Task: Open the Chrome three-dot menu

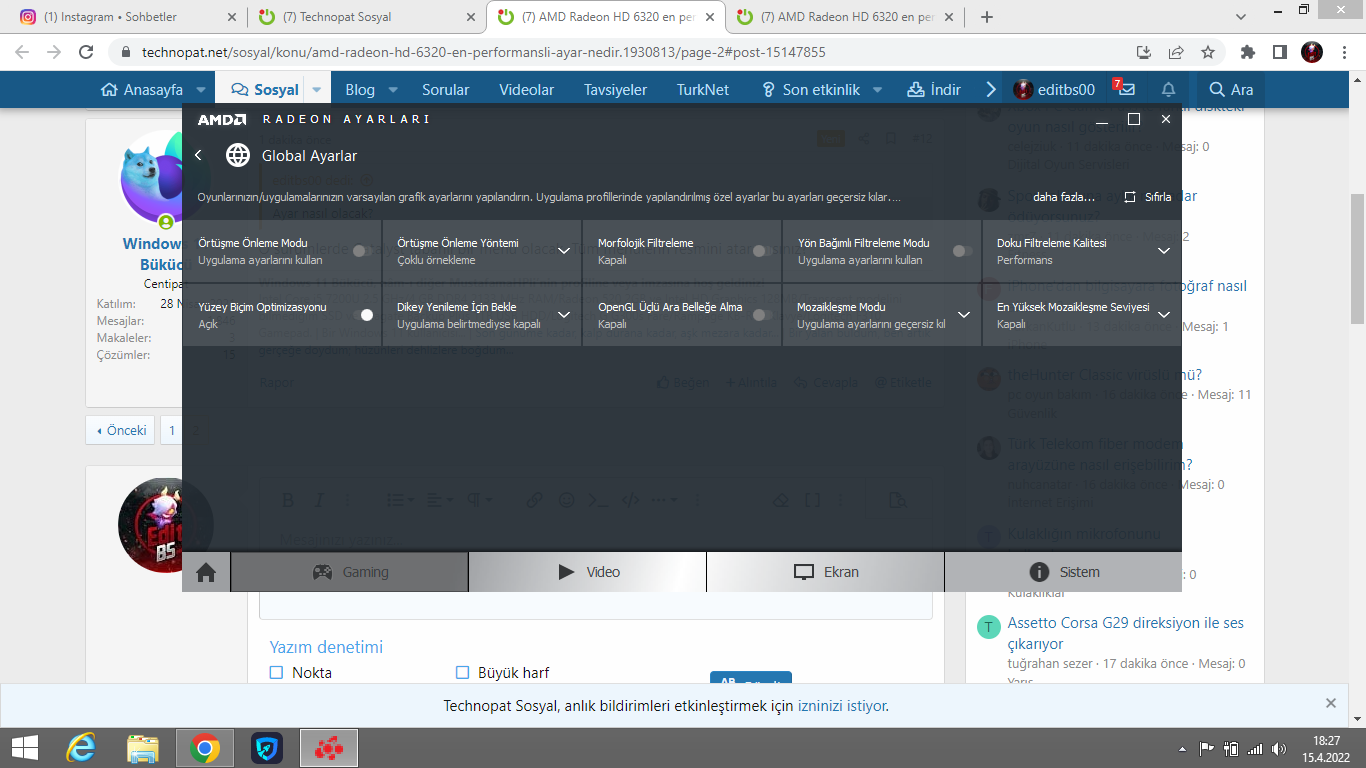Action: point(1345,52)
